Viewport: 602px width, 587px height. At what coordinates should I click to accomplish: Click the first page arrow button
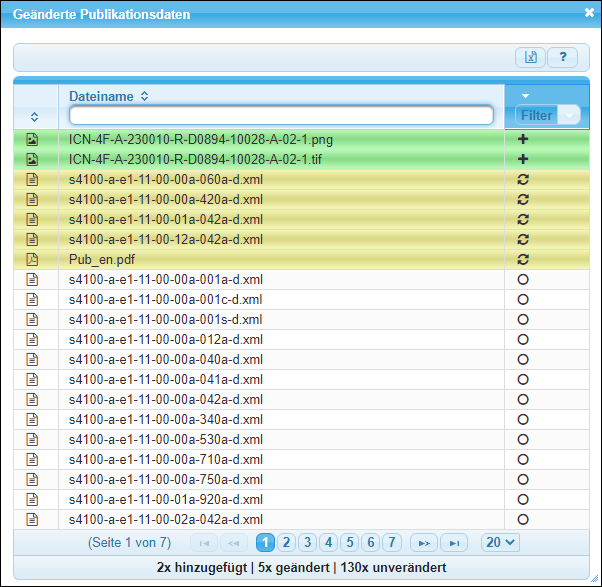click(204, 543)
